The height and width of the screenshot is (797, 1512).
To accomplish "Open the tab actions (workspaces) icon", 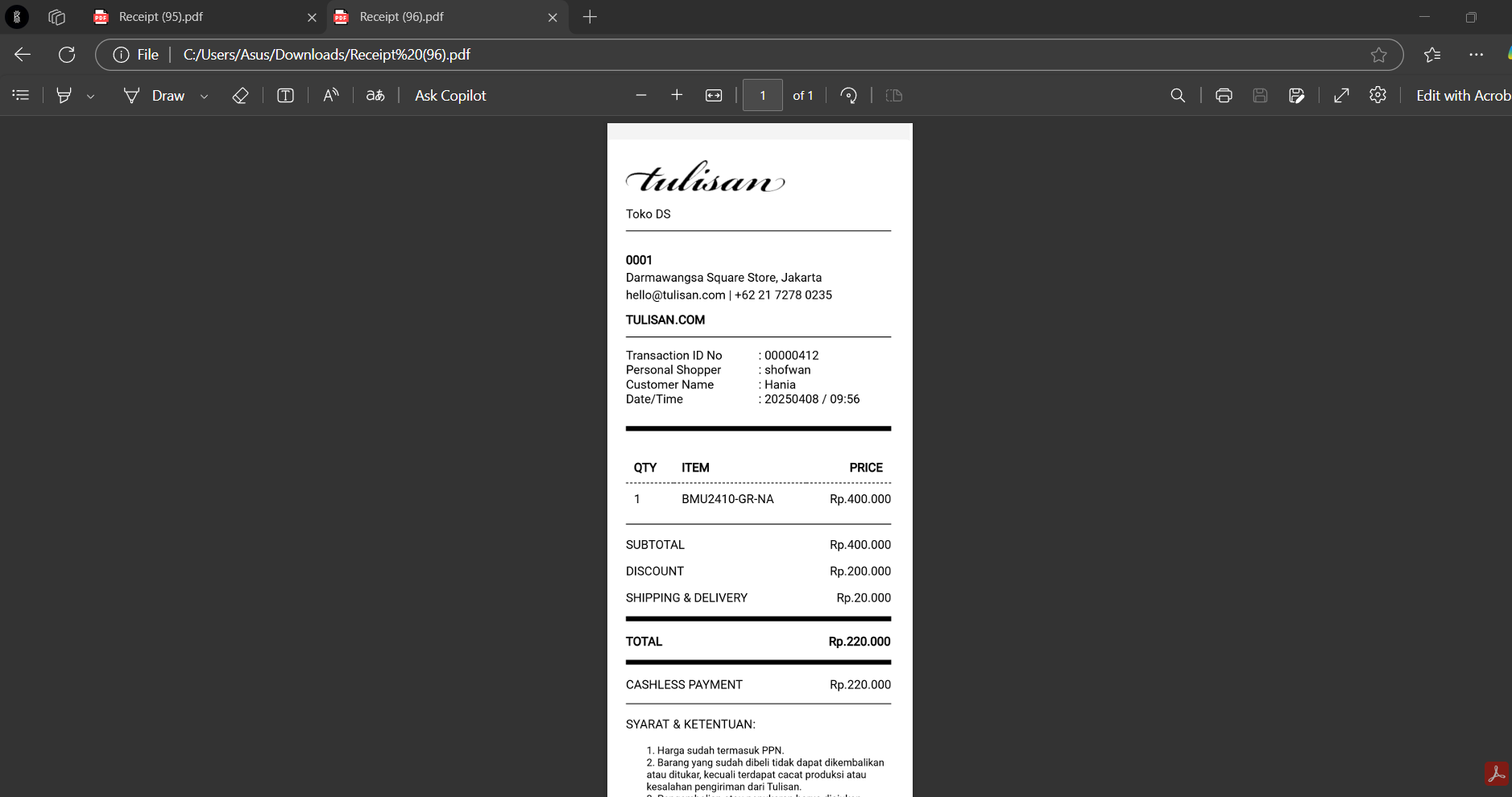I will coord(56,17).
